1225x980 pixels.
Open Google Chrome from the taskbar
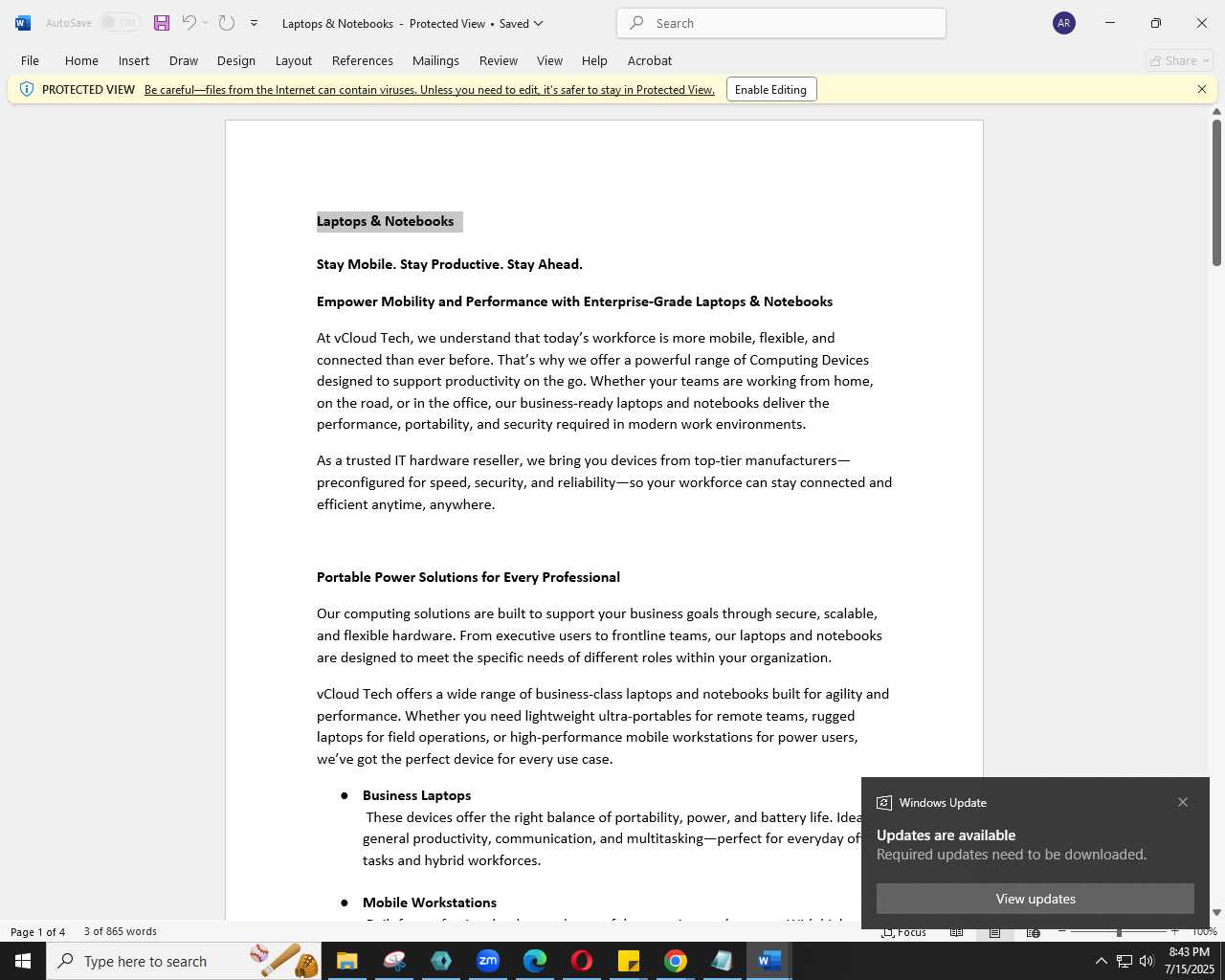pos(676,961)
